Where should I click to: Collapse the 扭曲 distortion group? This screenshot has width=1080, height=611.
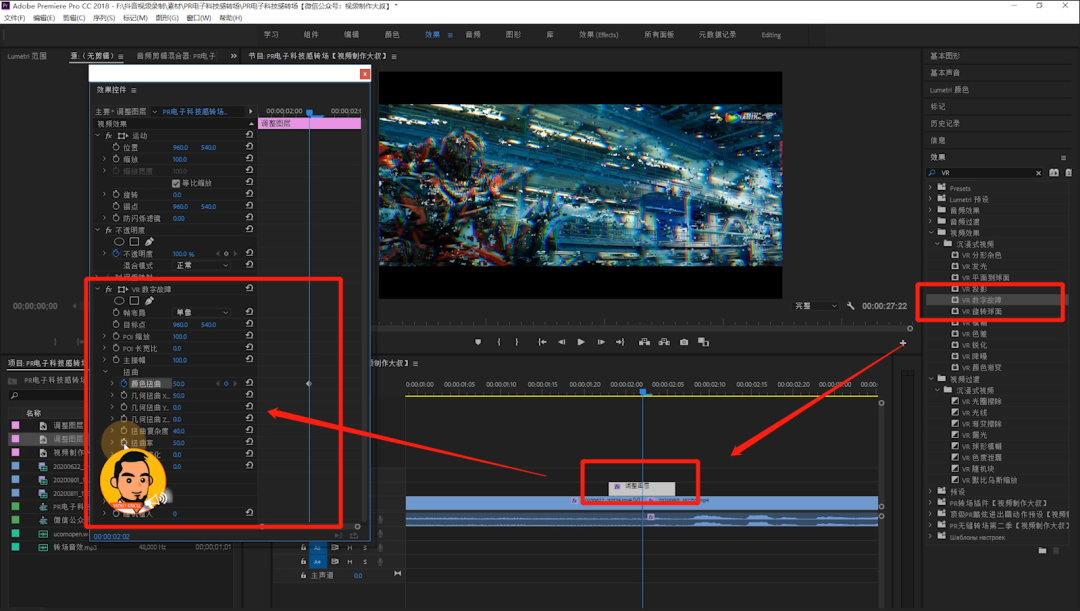[x=105, y=371]
